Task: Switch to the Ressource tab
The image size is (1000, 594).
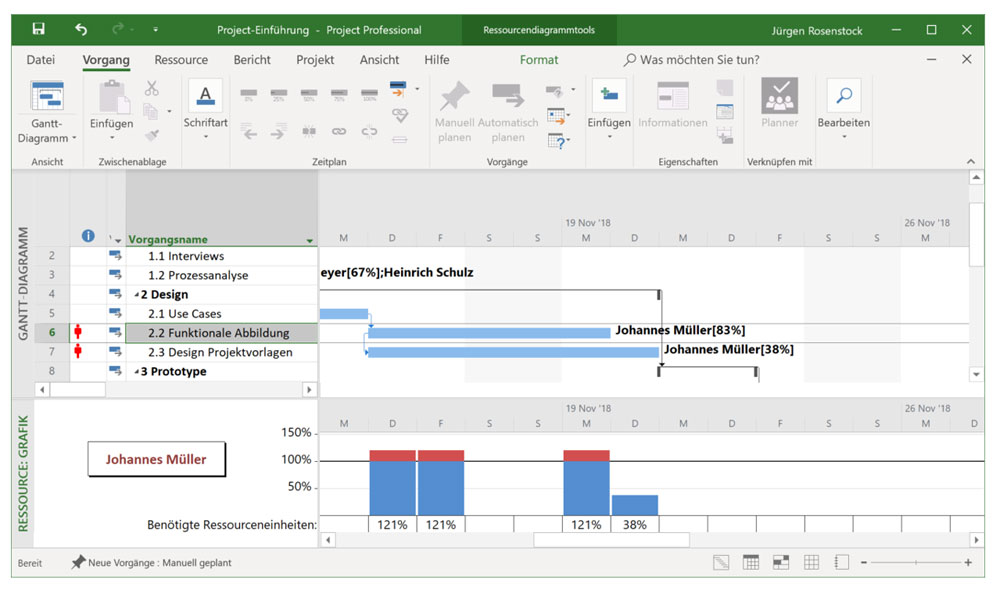Action: click(x=181, y=59)
